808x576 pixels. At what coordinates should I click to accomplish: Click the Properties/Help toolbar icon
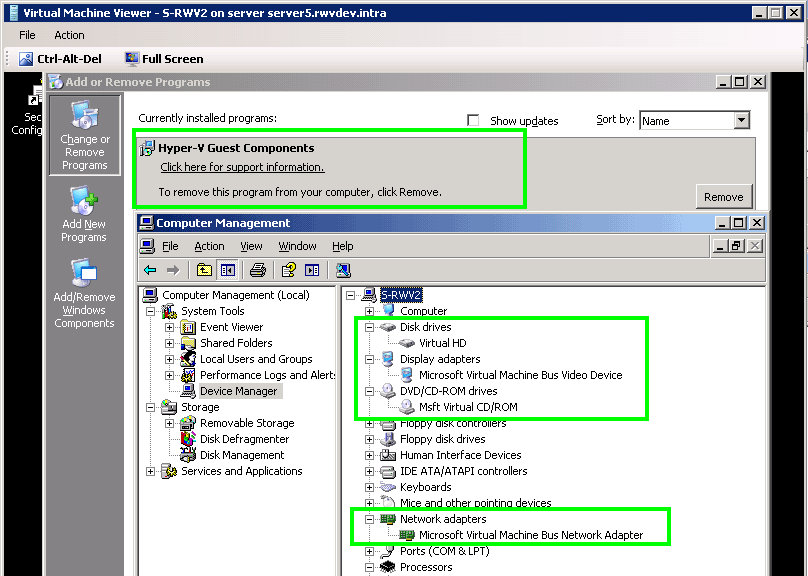[289, 270]
